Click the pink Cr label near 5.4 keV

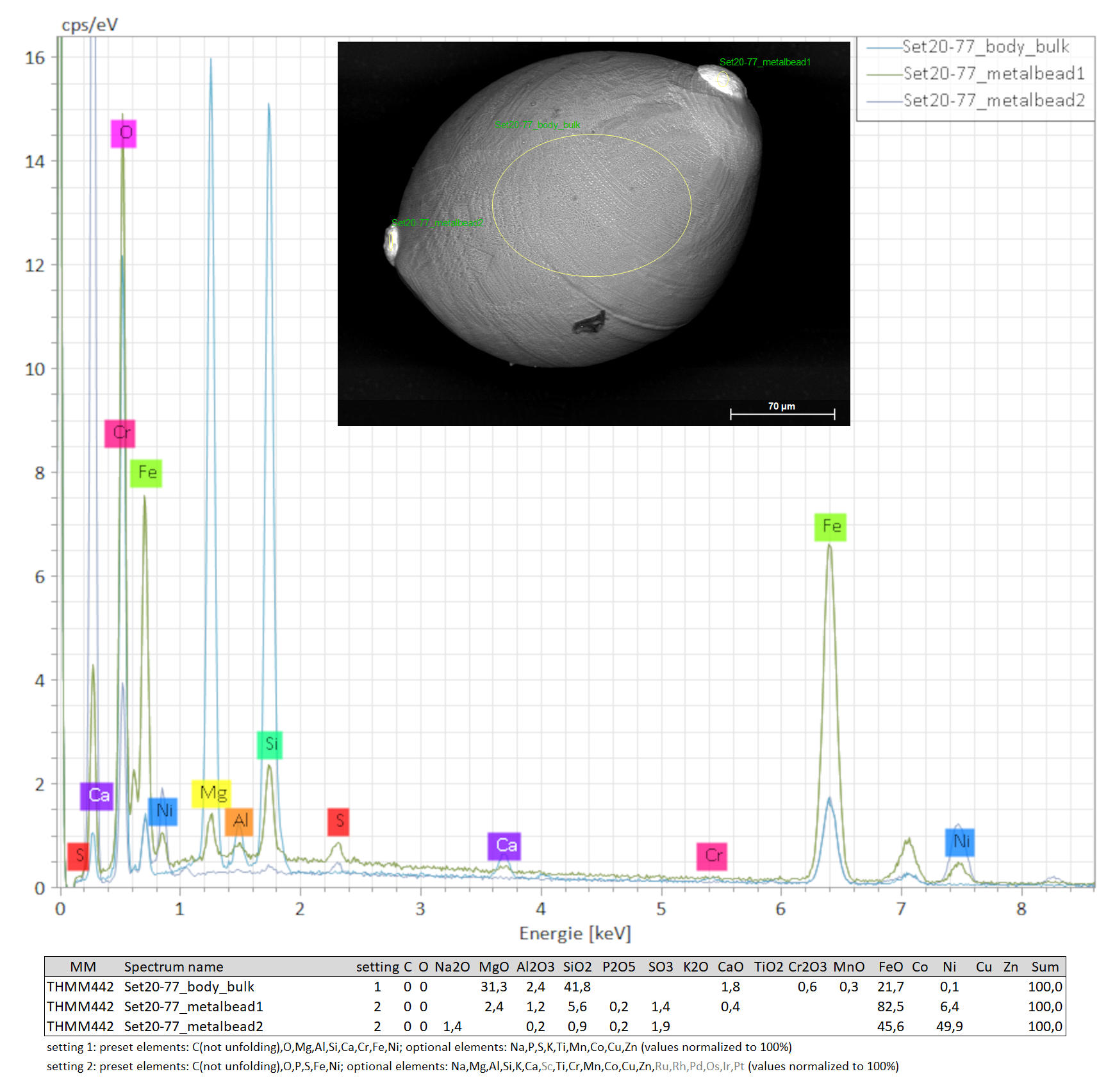click(712, 856)
